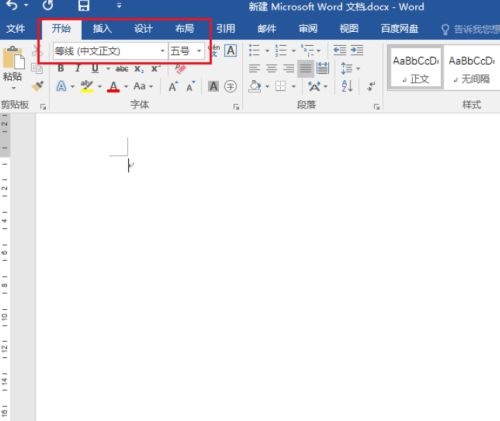This screenshot has height=421, width=500.
Task: Click the text effects outlined A icon
Action: (61, 86)
